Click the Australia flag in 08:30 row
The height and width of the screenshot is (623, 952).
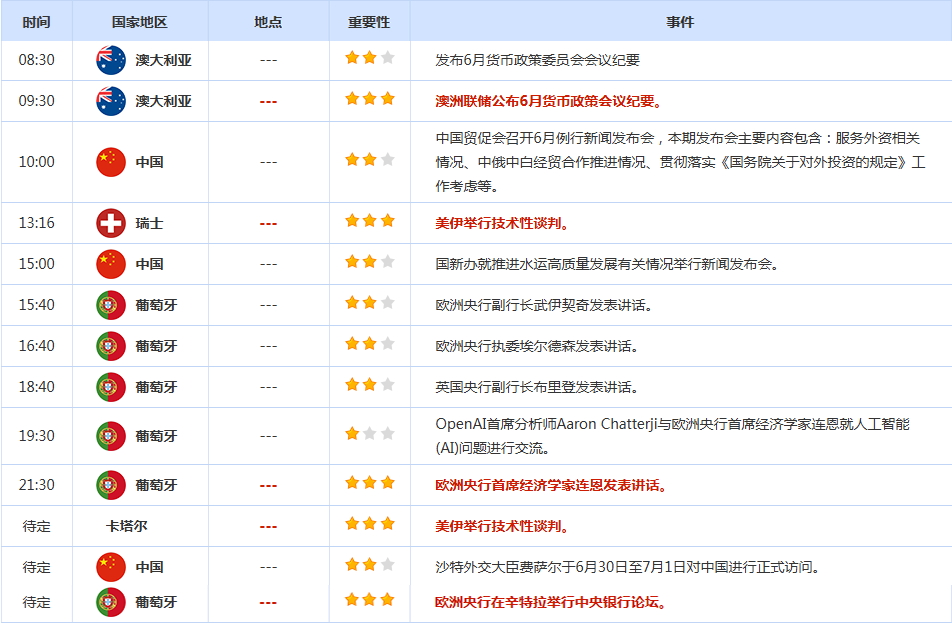[x=111, y=60]
